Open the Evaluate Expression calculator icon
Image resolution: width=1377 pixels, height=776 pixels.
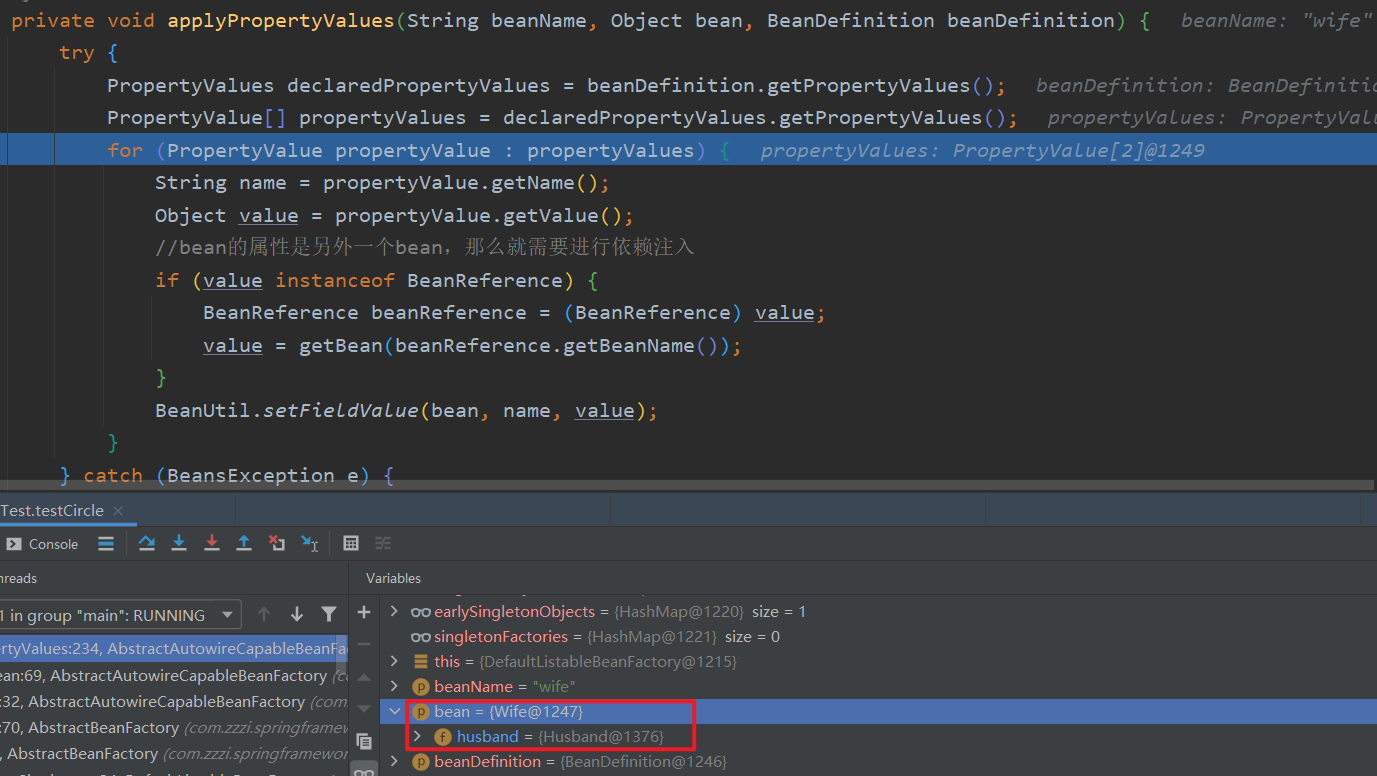tap(351, 543)
